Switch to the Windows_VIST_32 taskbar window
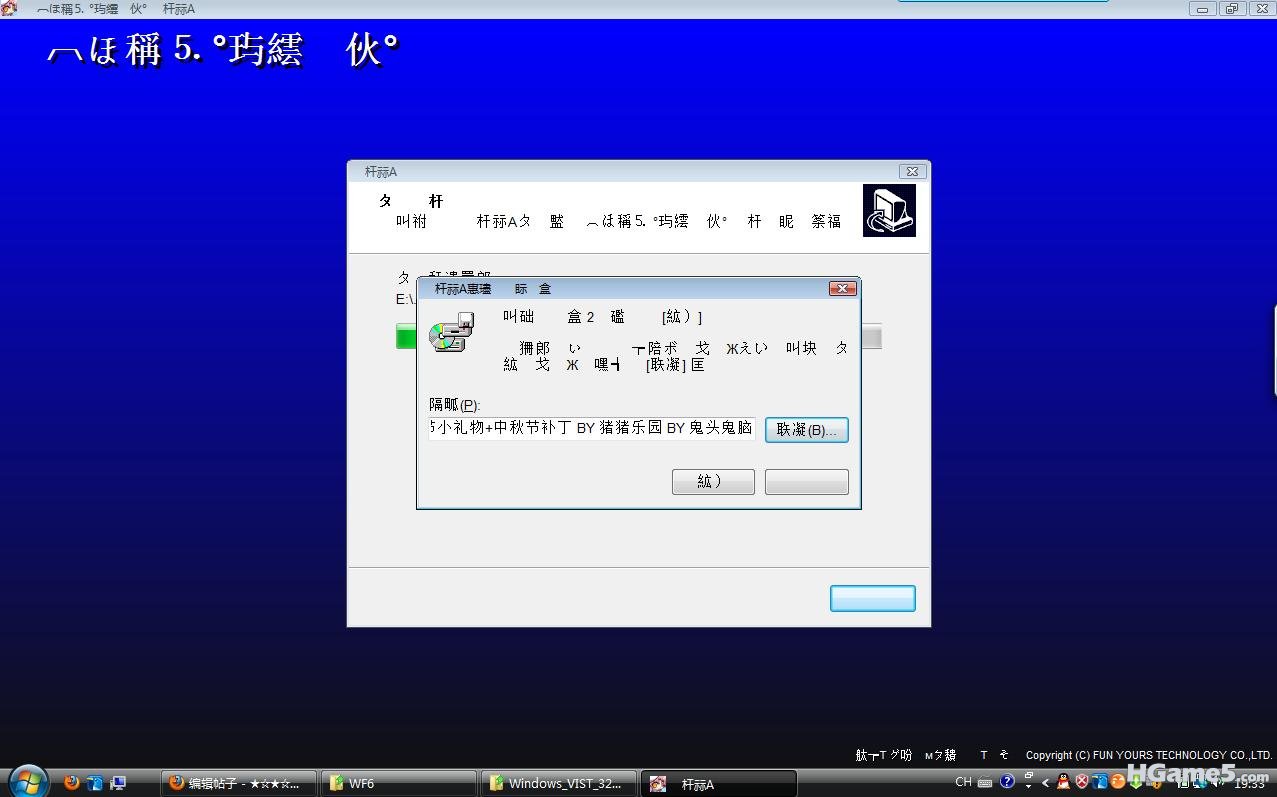Viewport: 1277px width, 797px height. tap(558, 783)
